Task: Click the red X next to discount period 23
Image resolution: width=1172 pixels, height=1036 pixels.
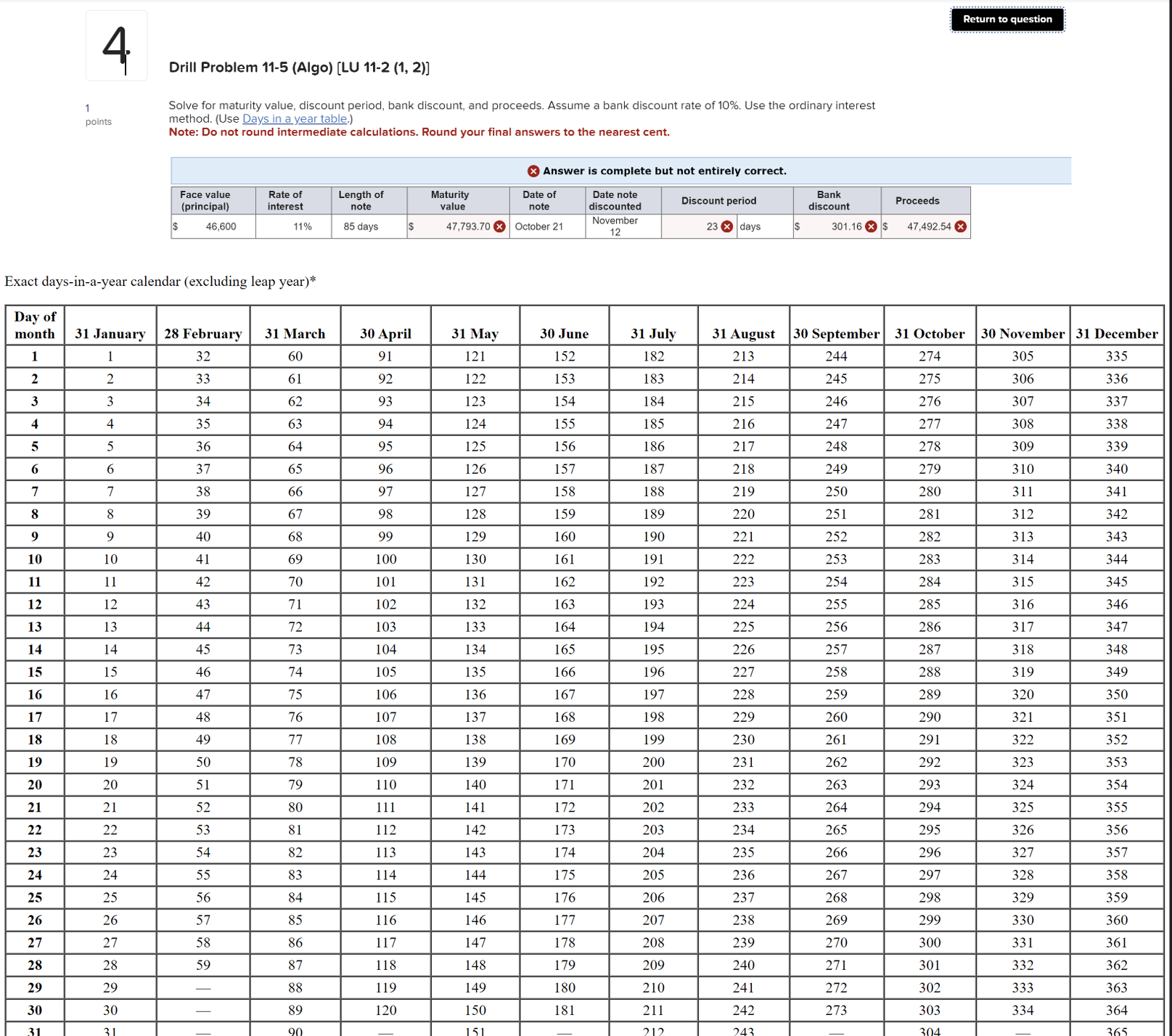Action: [x=726, y=226]
